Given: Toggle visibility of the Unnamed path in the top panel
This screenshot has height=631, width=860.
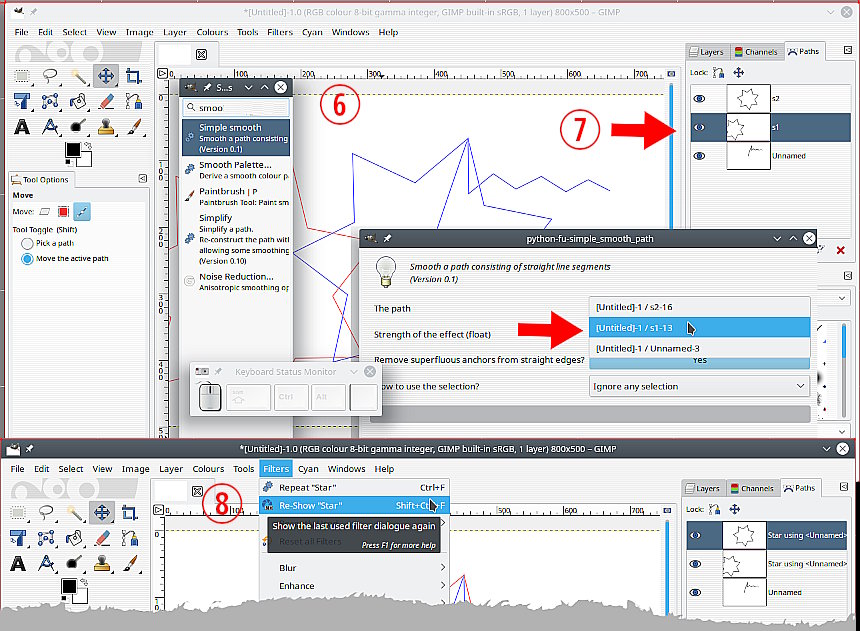Looking at the screenshot, I should point(700,155).
